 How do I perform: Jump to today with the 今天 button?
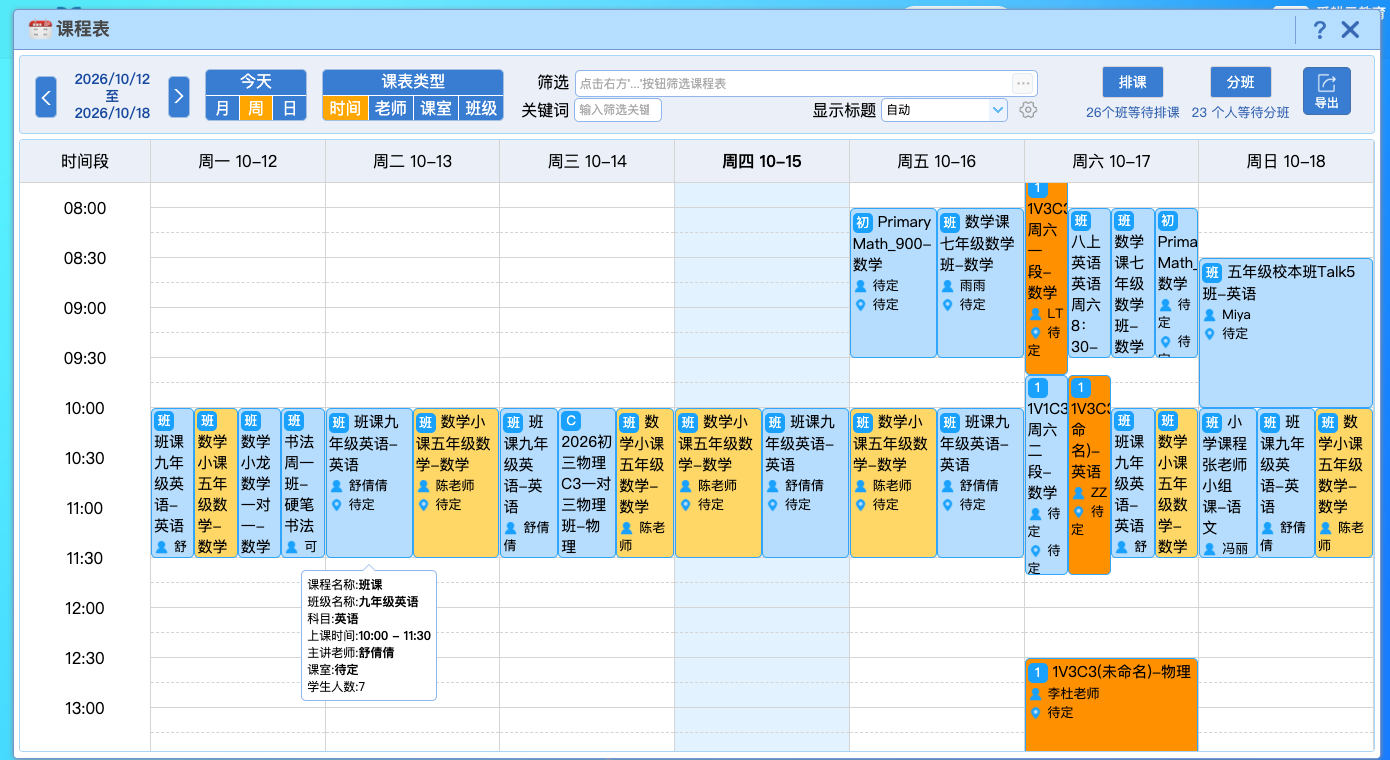[x=256, y=82]
